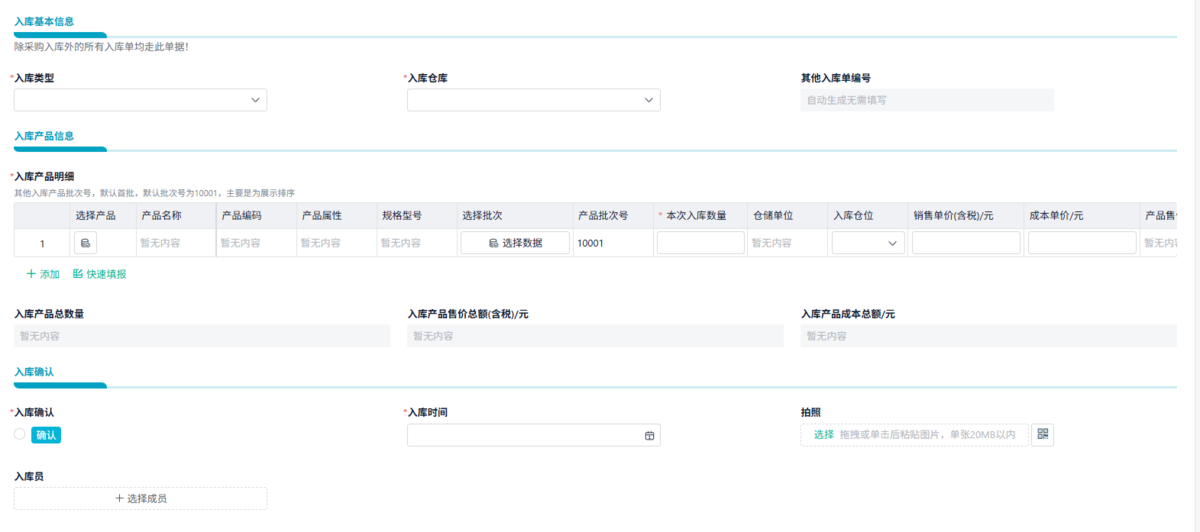This screenshot has height=532, width=1200.
Task: Select the 确认 radio button under 入库确认
Action: [x=19, y=434]
